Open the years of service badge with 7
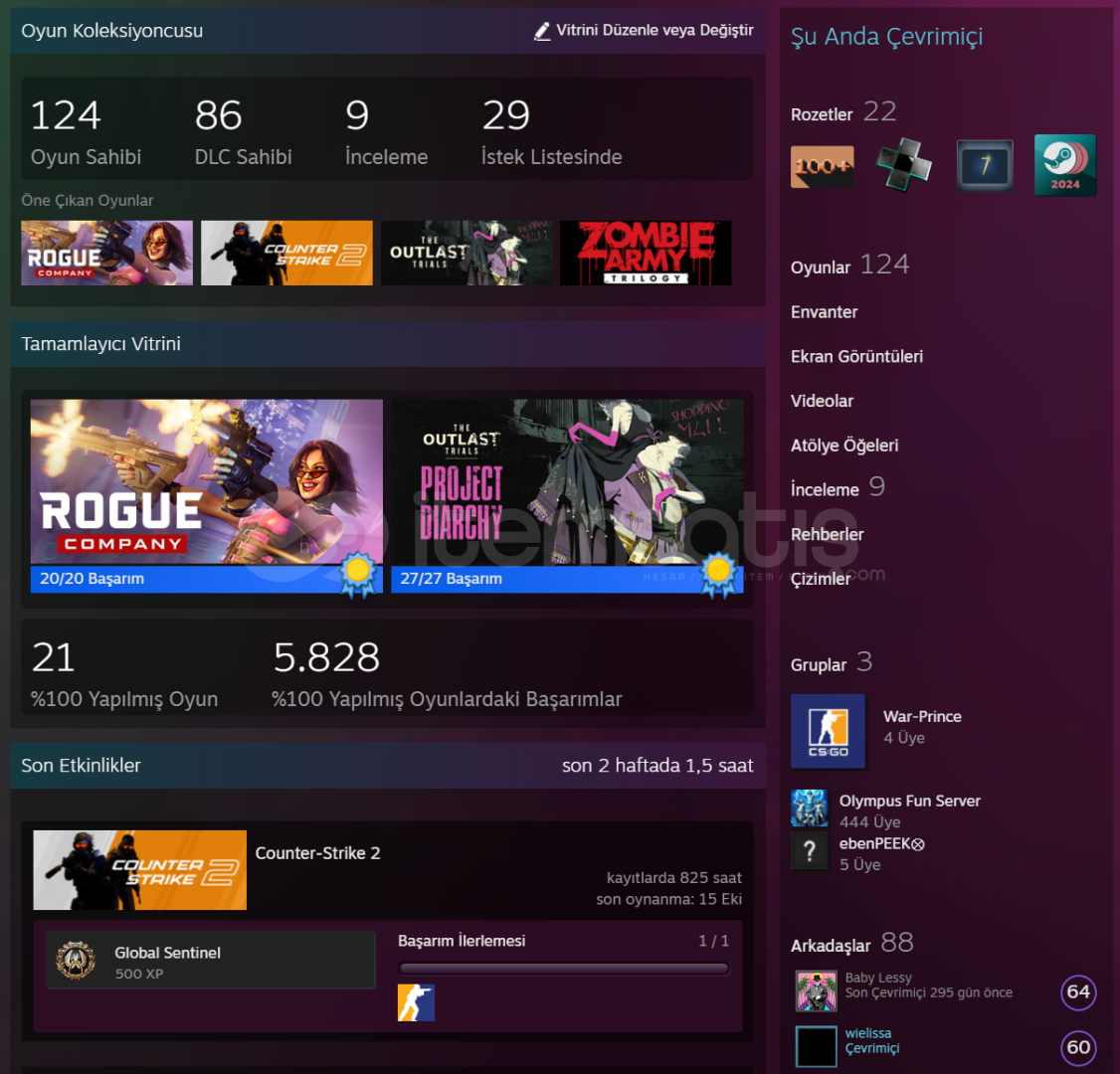This screenshot has height=1074, width=1120. click(x=985, y=166)
